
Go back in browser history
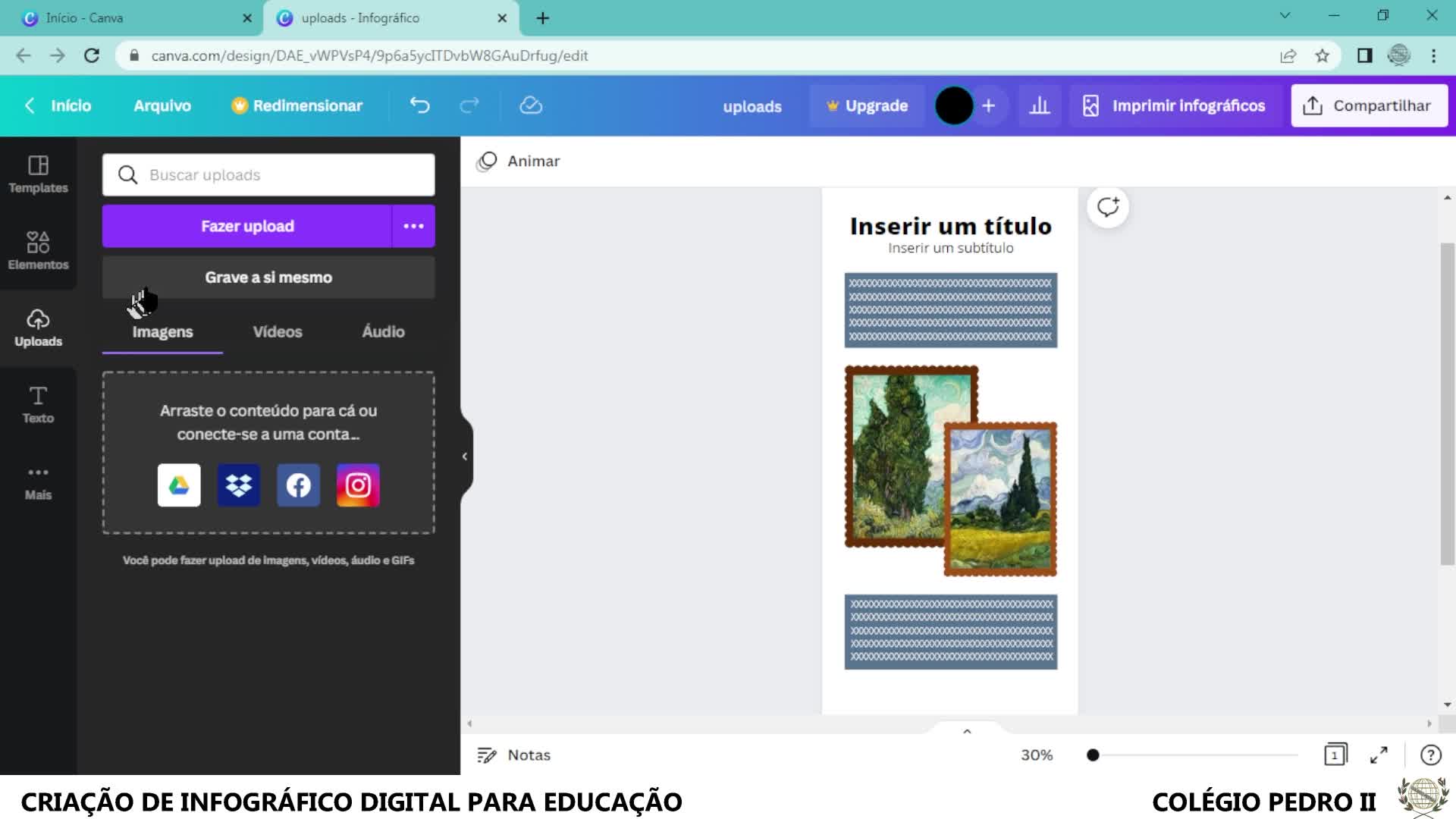click(24, 55)
